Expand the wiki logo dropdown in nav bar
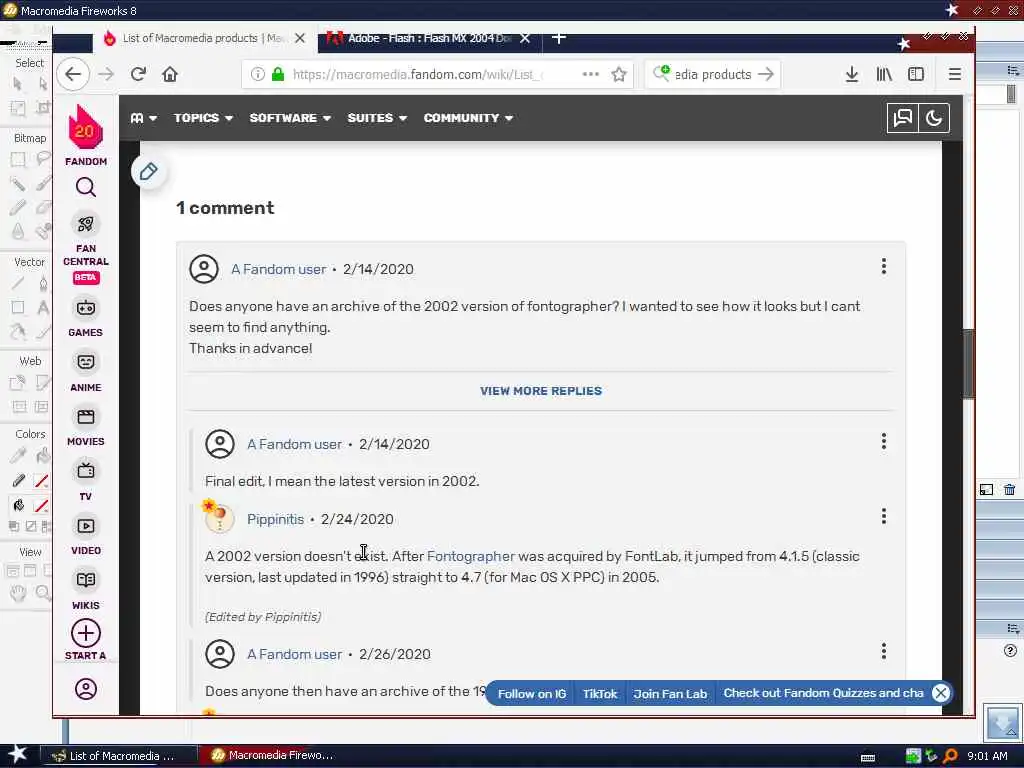The height and width of the screenshot is (768, 1024). point(144,118)
